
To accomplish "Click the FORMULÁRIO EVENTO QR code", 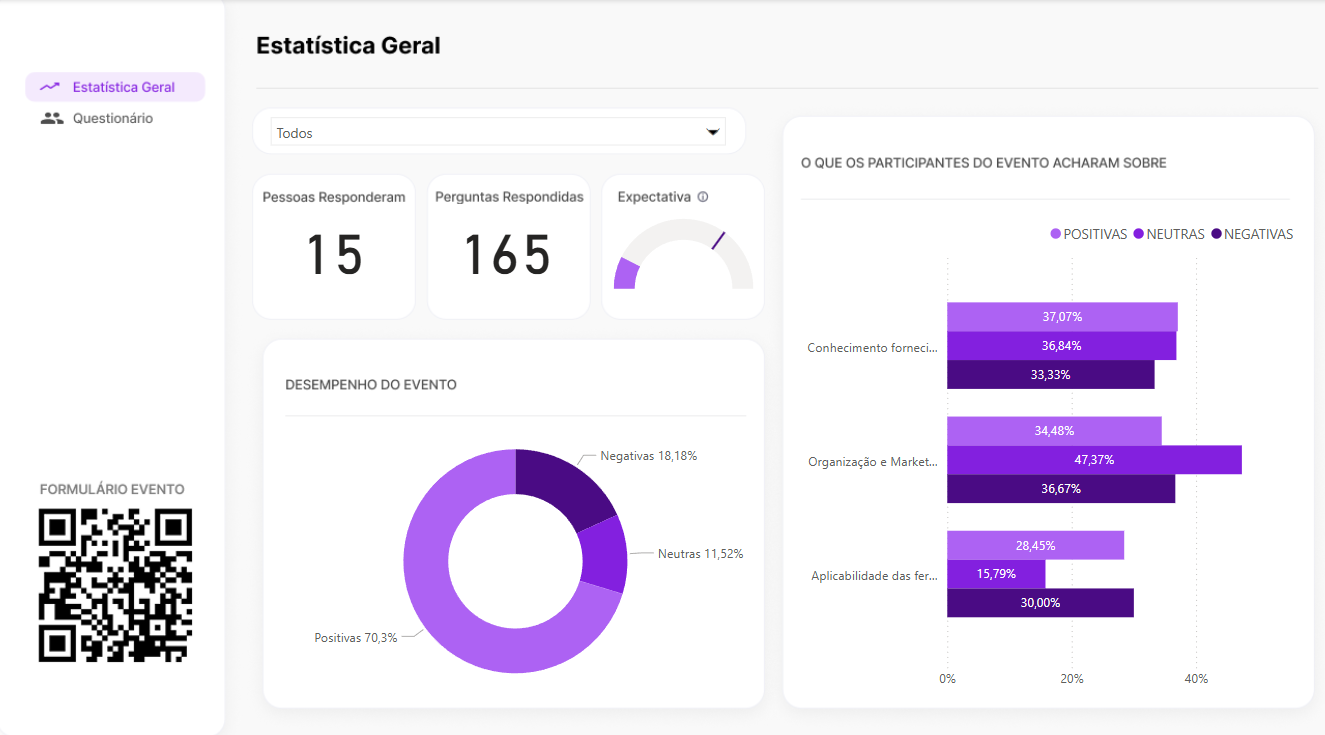I will 115,585.
